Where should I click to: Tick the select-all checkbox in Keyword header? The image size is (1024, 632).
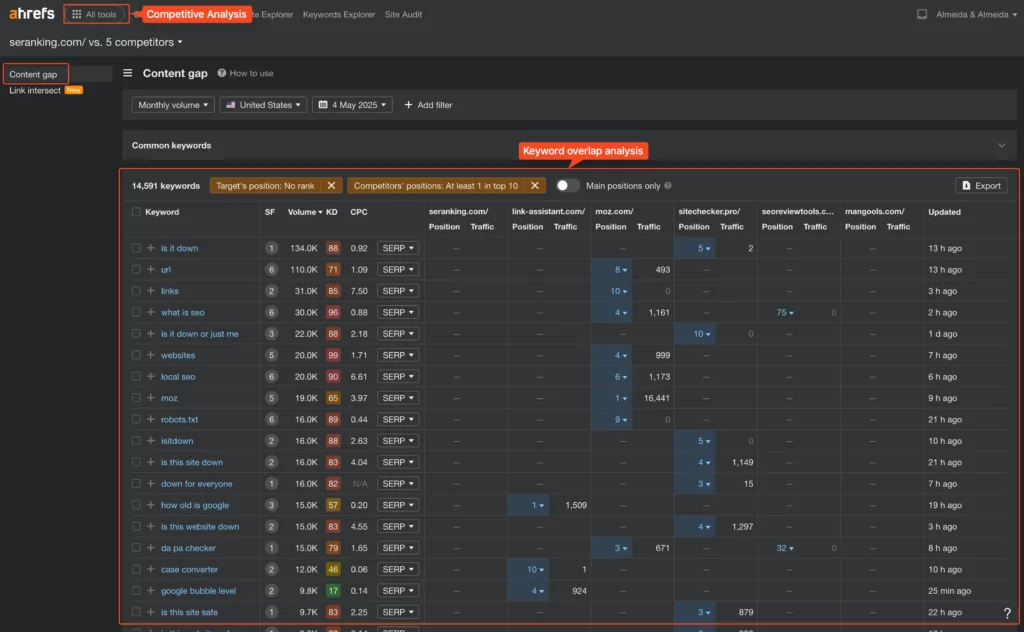[x=137, y=212]
